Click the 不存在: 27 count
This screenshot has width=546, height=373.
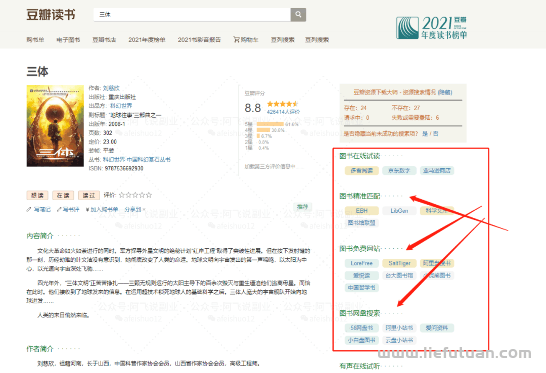[x=406, y=108]
